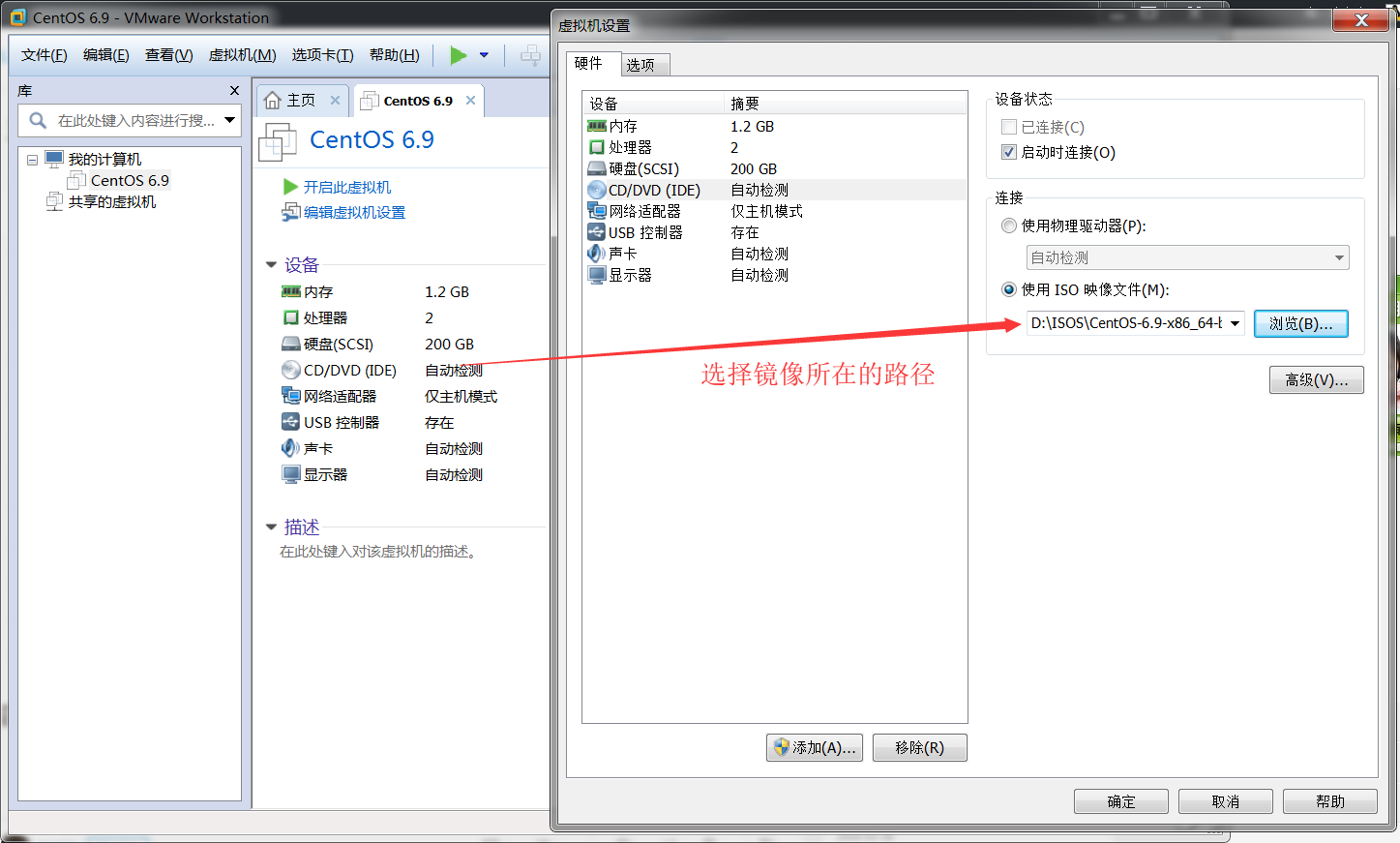This screenshot has width=1400, height=843.
Task: Click 确定 to confirm settings
Action: (1121, 801)
